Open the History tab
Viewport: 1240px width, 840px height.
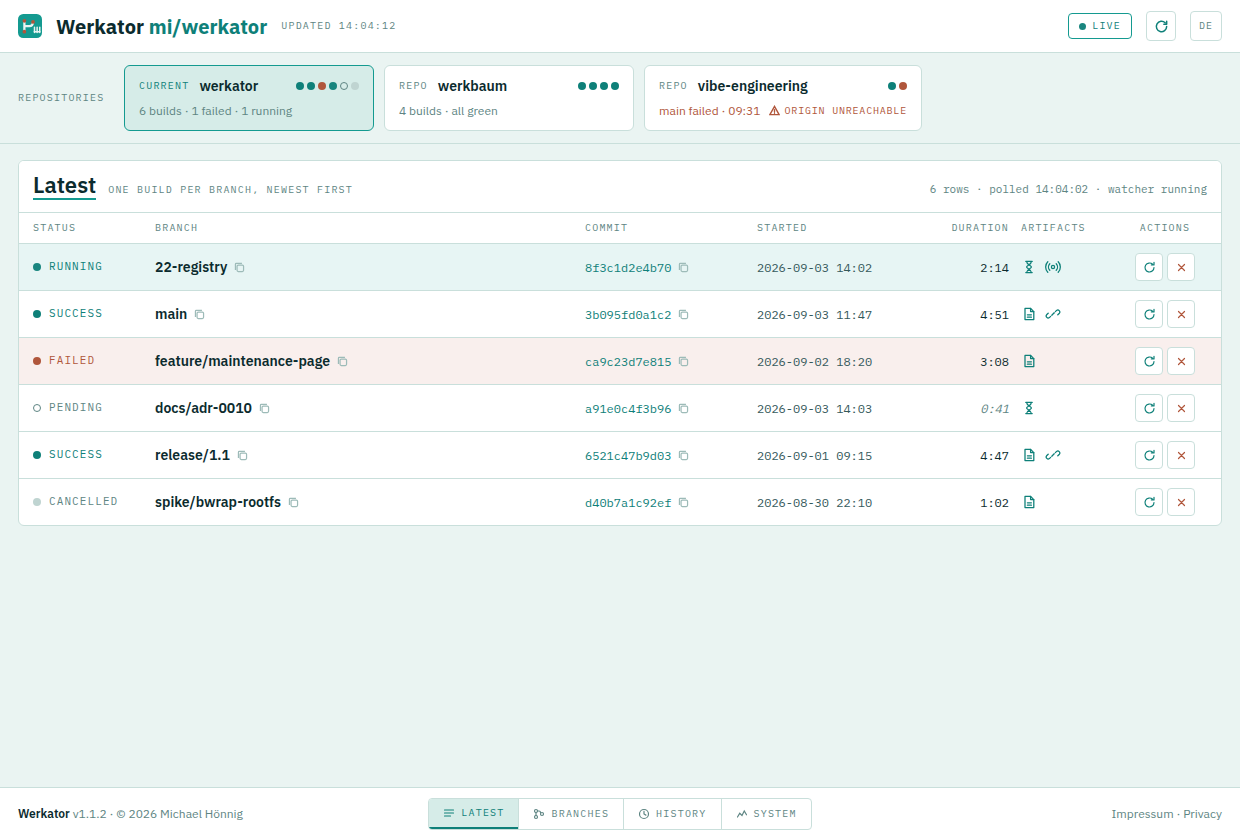point(672,814)
